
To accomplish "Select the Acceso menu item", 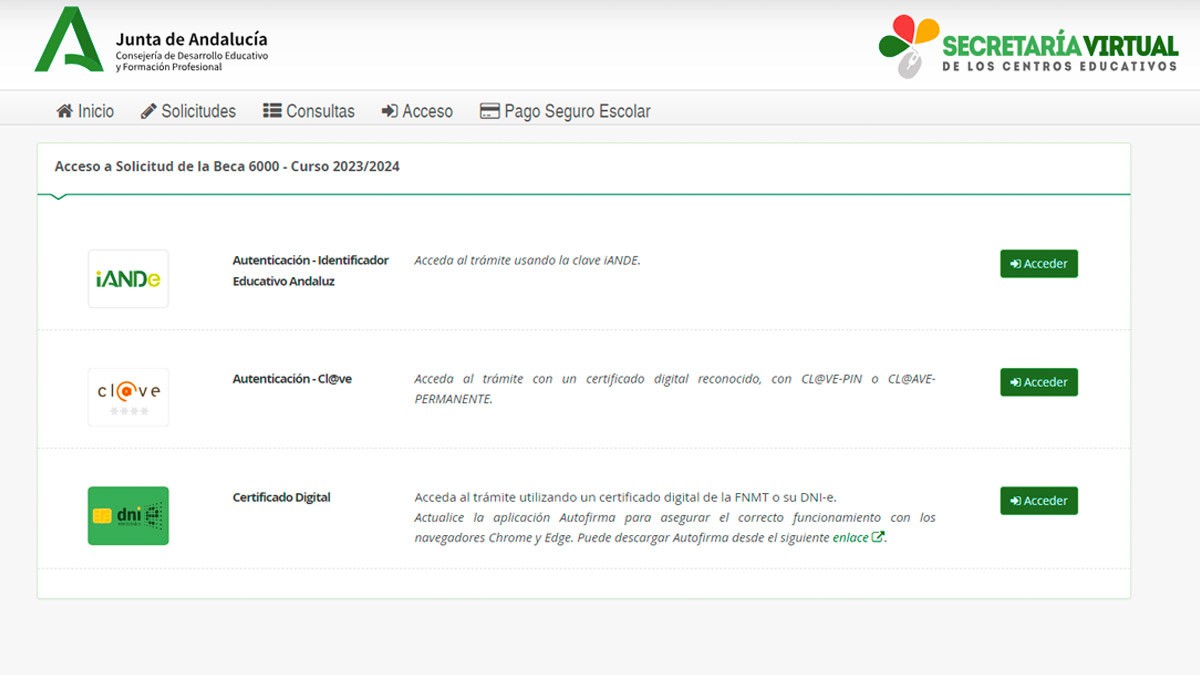I will 417,111.
